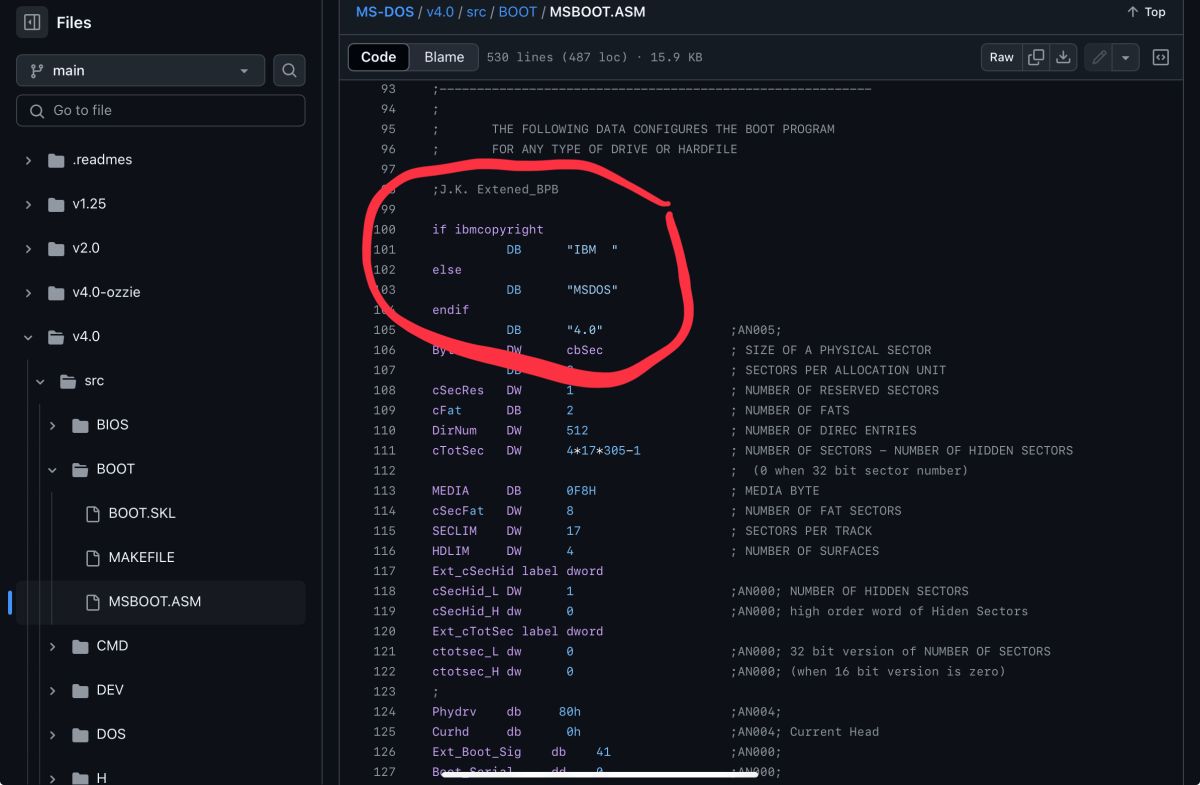Click the folder icon beside BIOS

(80, 425)
